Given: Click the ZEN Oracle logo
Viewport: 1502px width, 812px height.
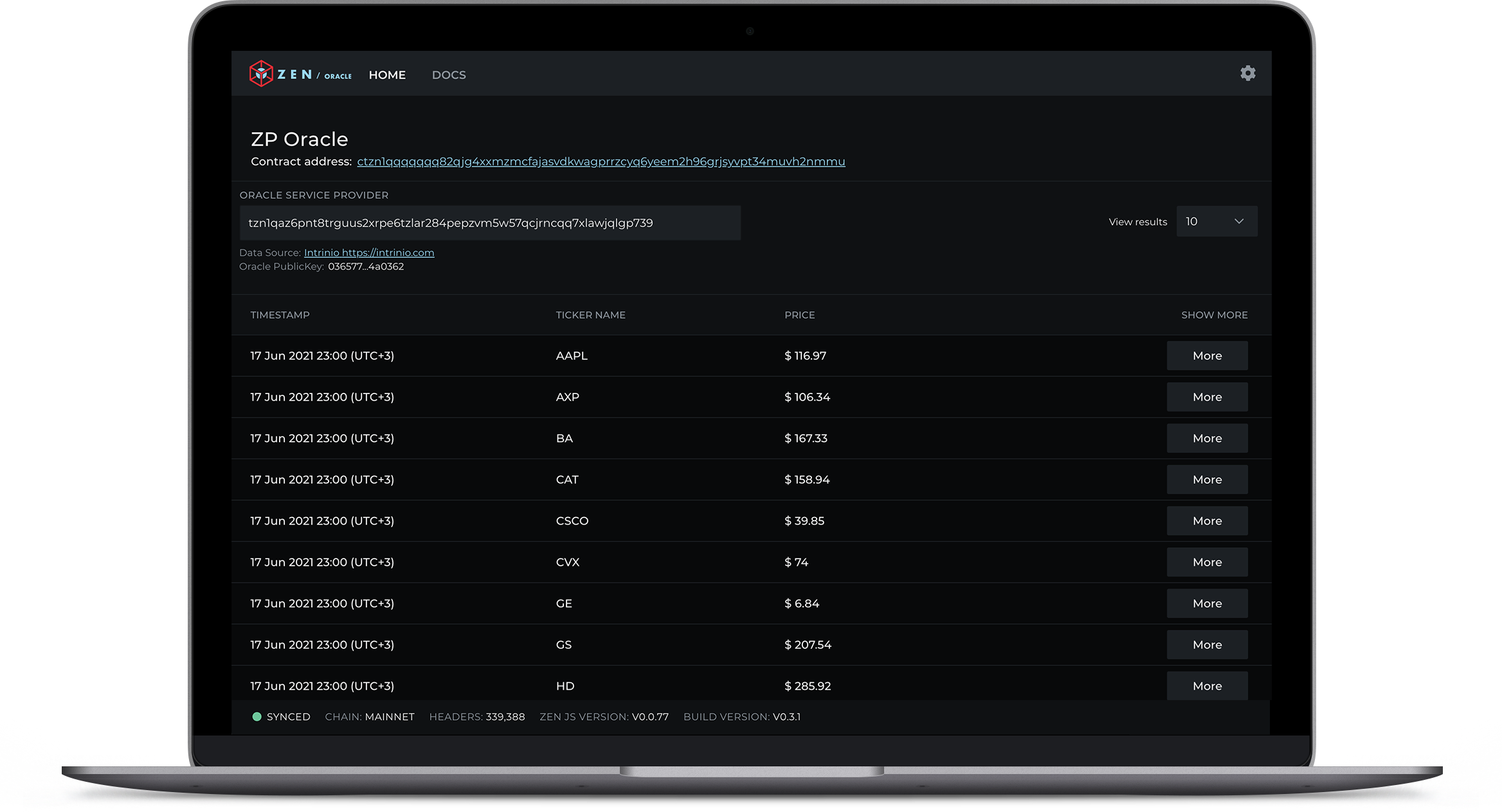Looking at the screenshot, I should 300,74.
